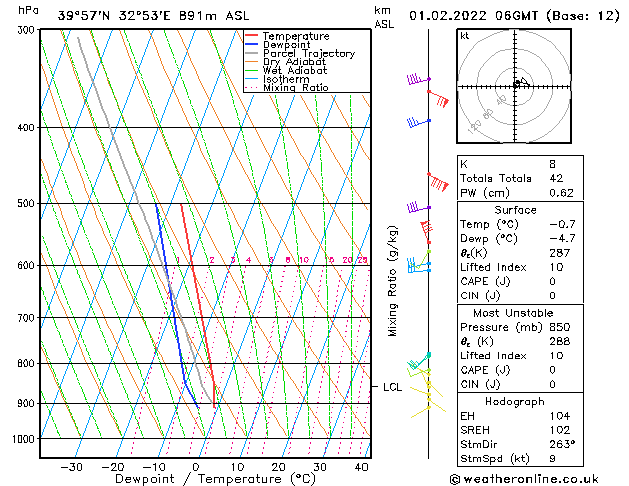Image resolution: width=629 pixels, height=486 pixels.
Task: Click the hodograph center marker
Action: coord(515,85)
